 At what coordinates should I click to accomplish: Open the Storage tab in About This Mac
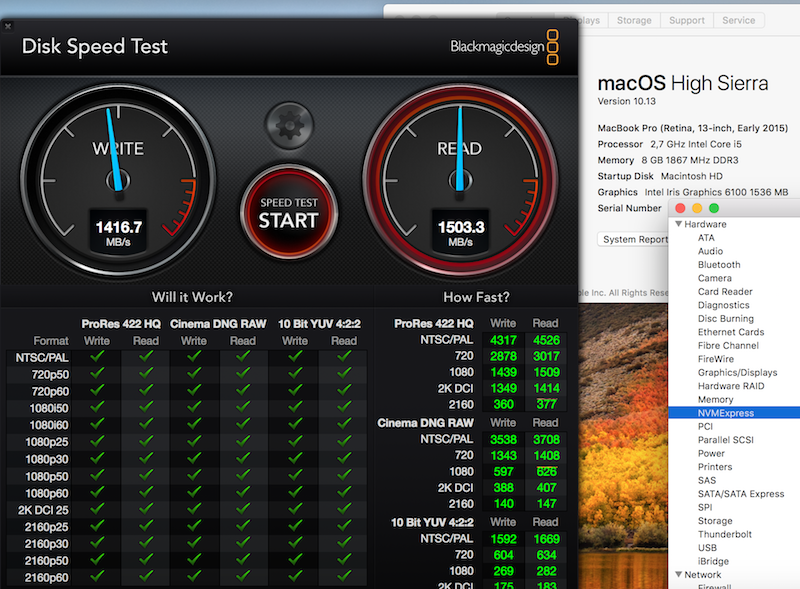(634, 20)
